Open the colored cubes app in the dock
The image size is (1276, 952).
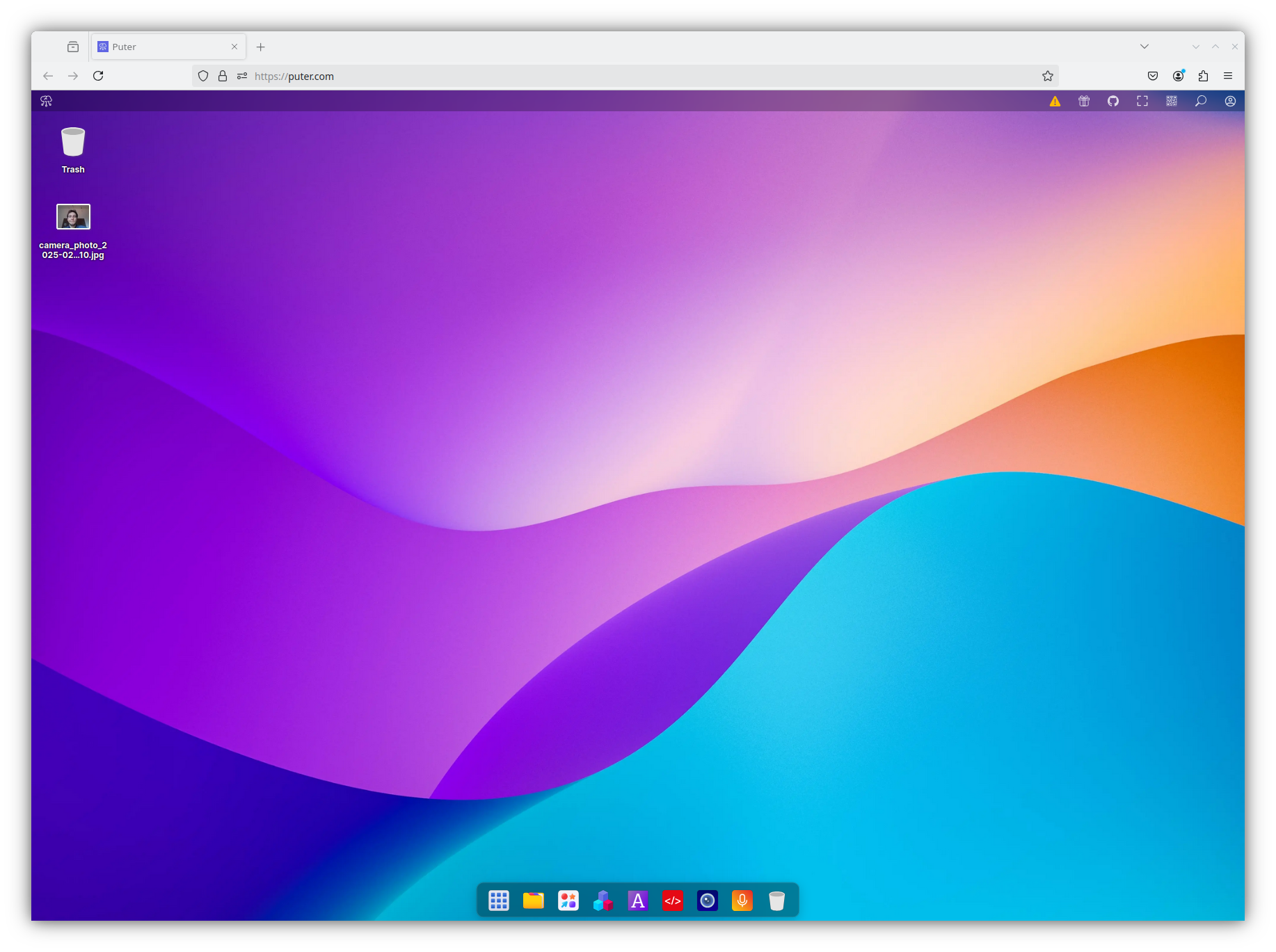coord(603,901)
